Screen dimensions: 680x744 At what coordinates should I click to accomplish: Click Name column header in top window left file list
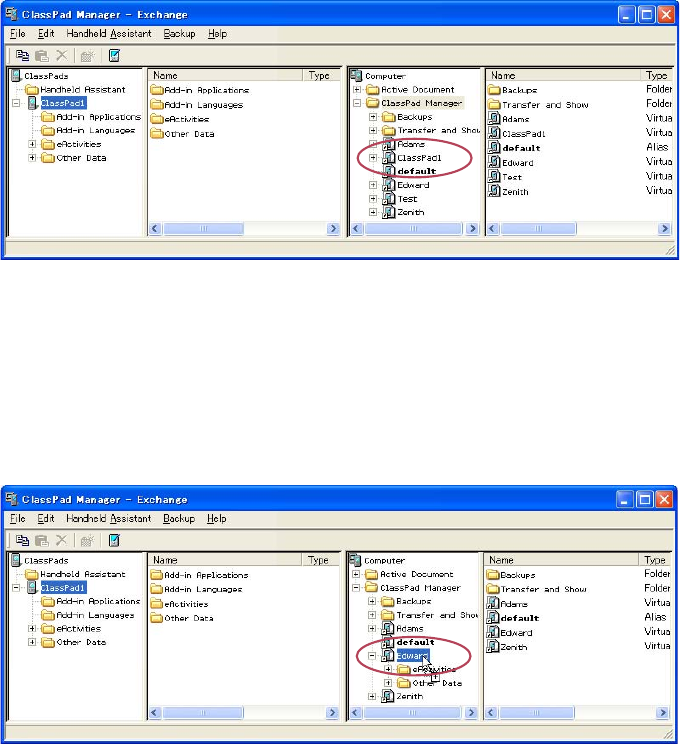coord(225,75)
